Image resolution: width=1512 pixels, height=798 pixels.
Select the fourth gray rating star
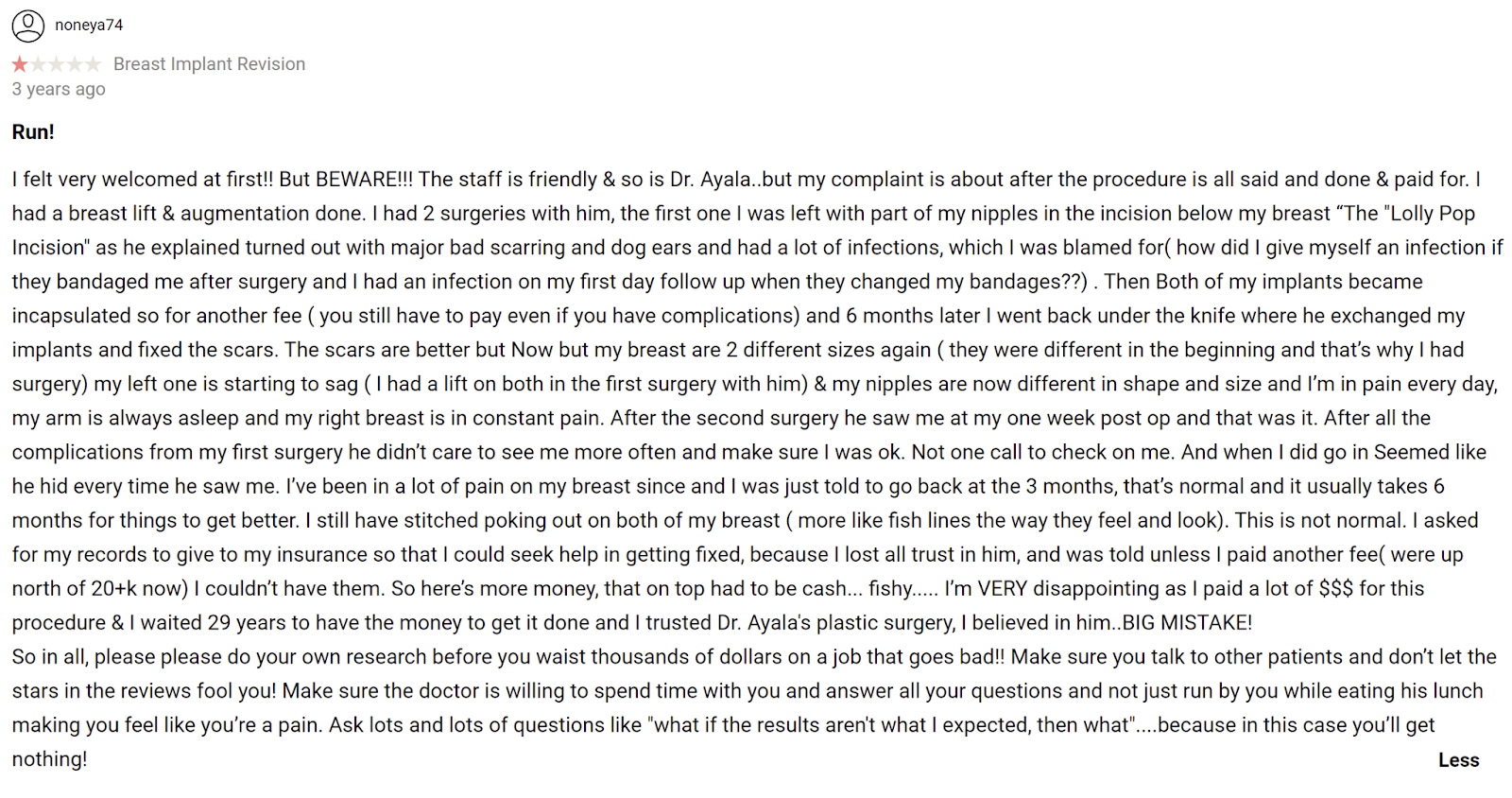click(x=75, y=64)
